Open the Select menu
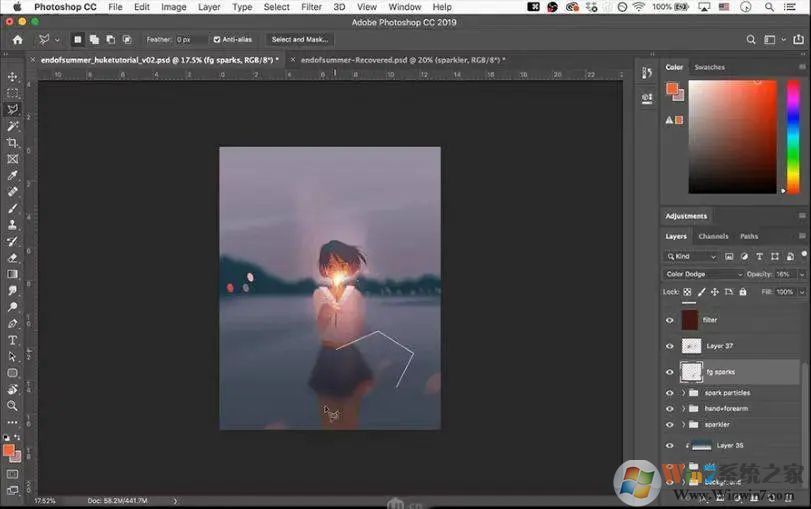 [x=276, y=7]
